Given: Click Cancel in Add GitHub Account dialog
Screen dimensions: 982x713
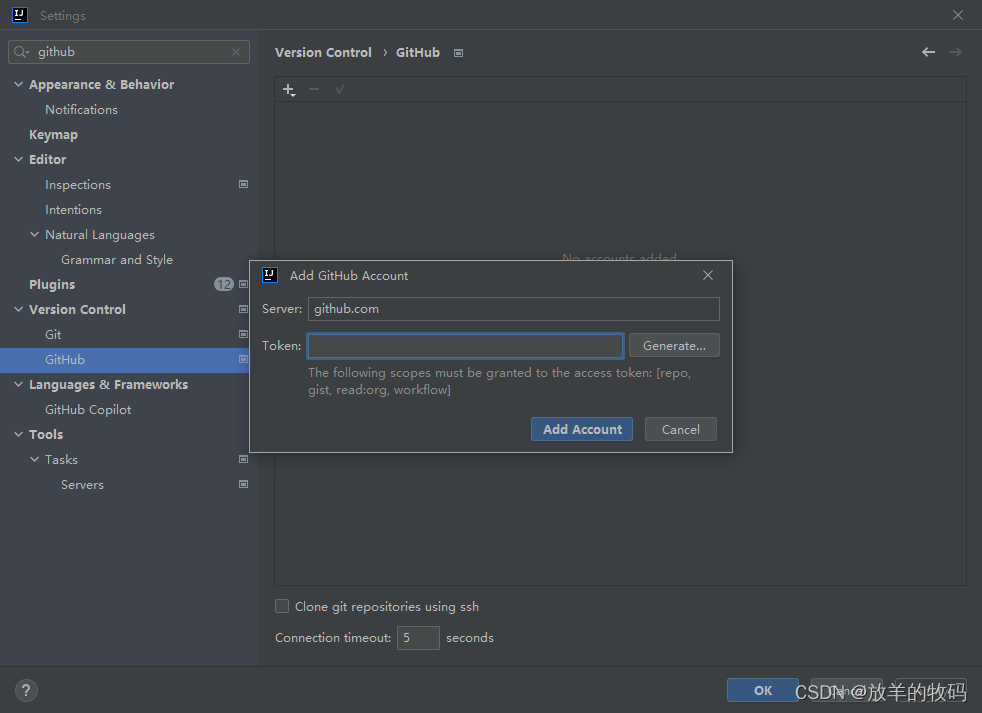Looking at the screenshot, I should (x=681, y=429).
